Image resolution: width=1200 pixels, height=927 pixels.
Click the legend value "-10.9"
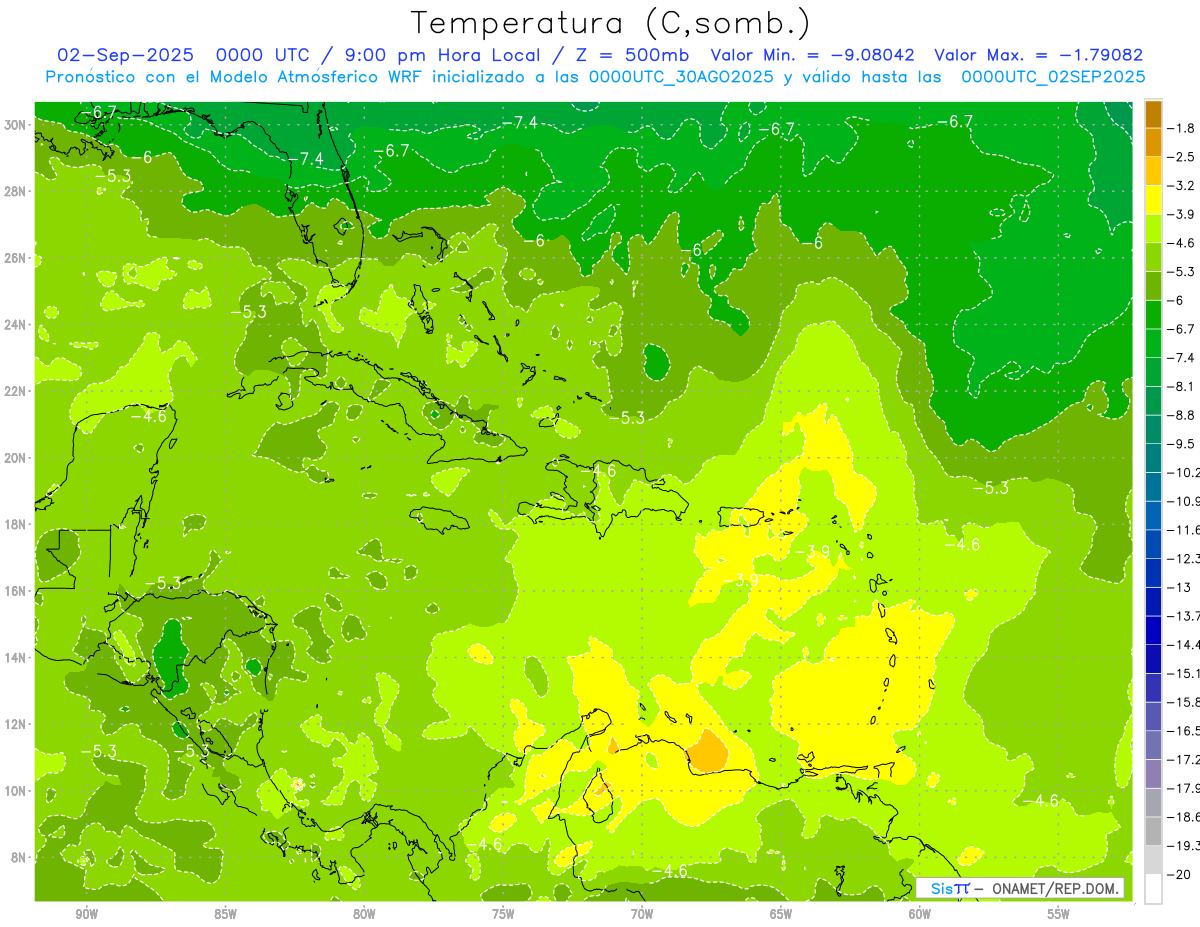1184,501
